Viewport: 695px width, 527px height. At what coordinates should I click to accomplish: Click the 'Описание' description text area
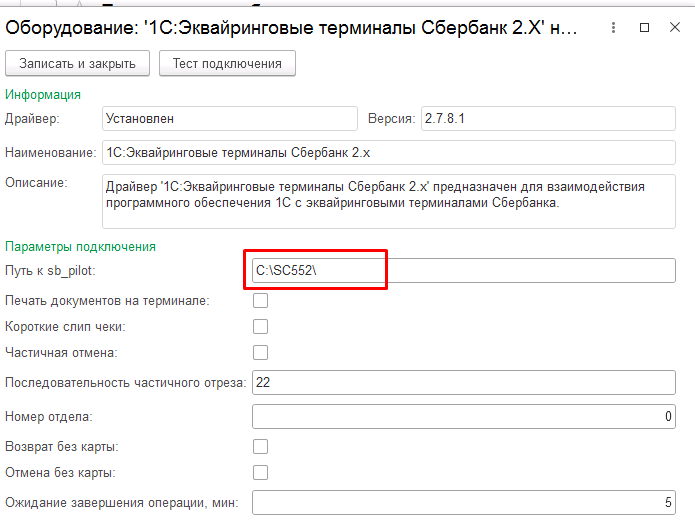pos(389,201)
